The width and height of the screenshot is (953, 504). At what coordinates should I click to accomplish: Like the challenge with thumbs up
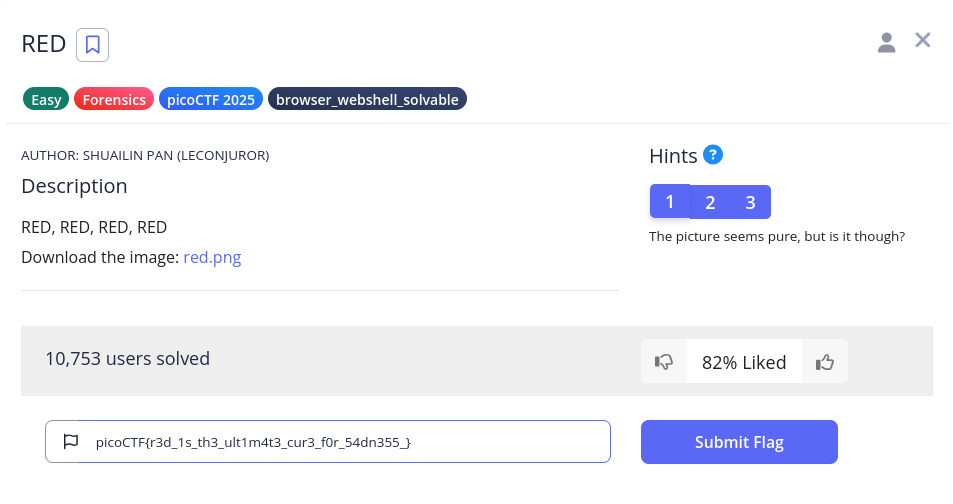pos(825,362)
